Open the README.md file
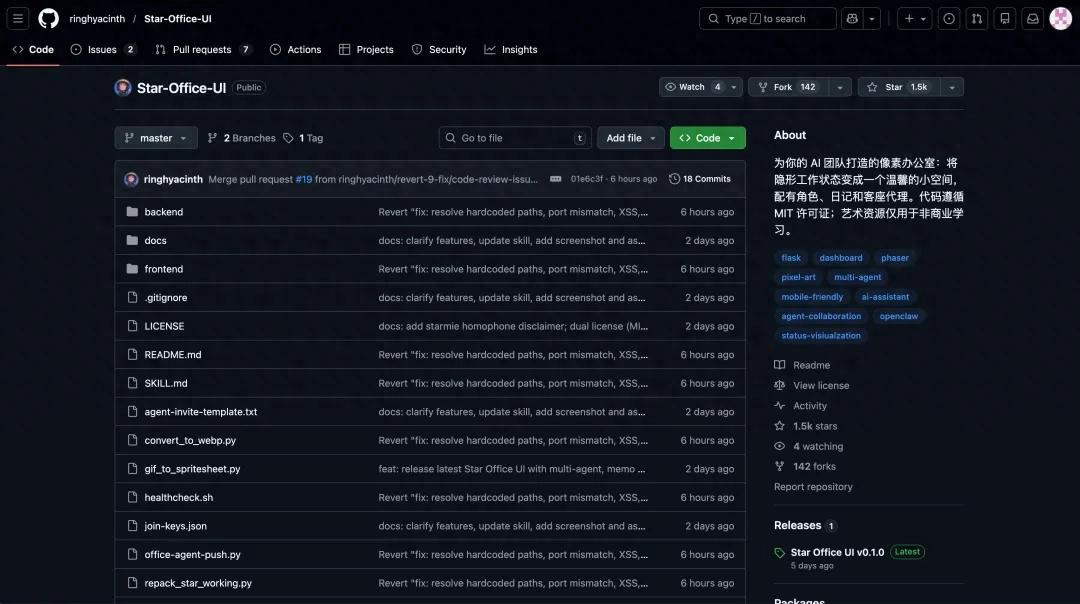 click(x=174, y=354)
